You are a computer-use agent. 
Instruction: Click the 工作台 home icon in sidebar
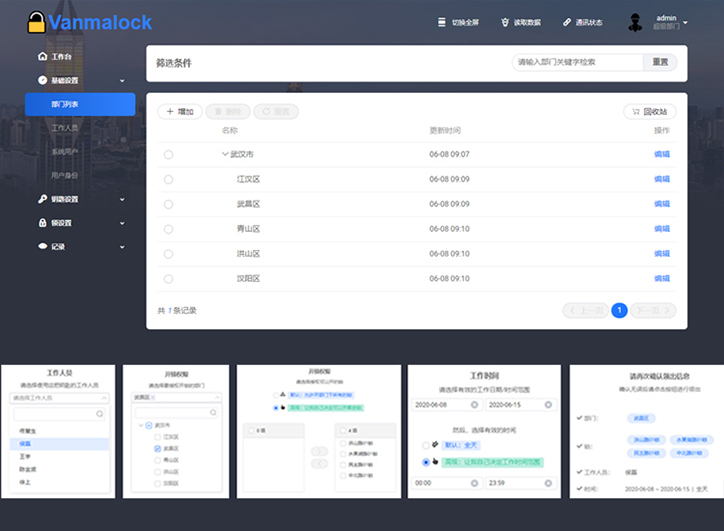[42, 57]
